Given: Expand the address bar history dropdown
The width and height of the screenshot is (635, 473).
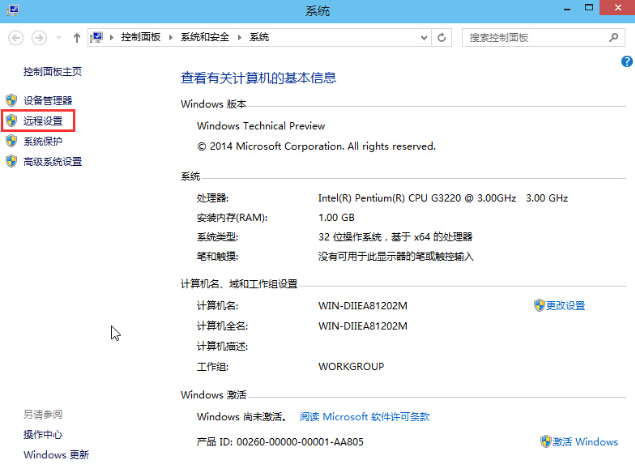Looking at the screenshot, I should (x=422, y=37).
